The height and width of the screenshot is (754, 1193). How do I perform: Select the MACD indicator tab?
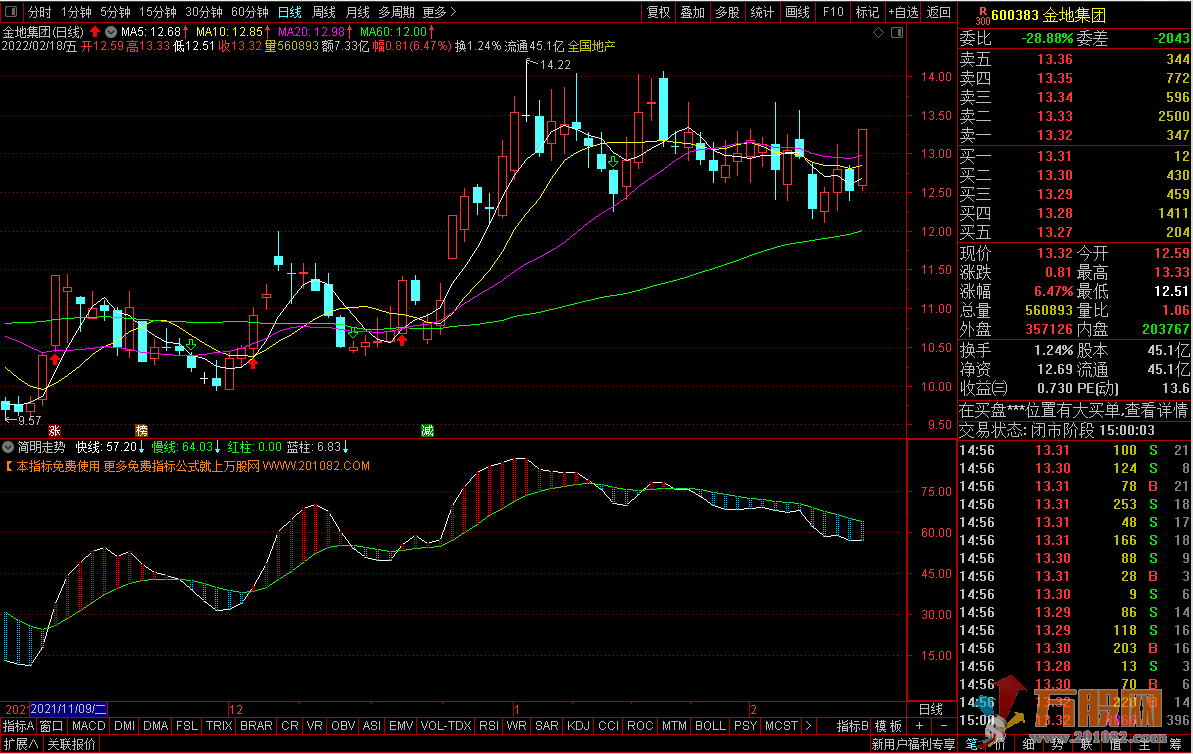(88, 726)
